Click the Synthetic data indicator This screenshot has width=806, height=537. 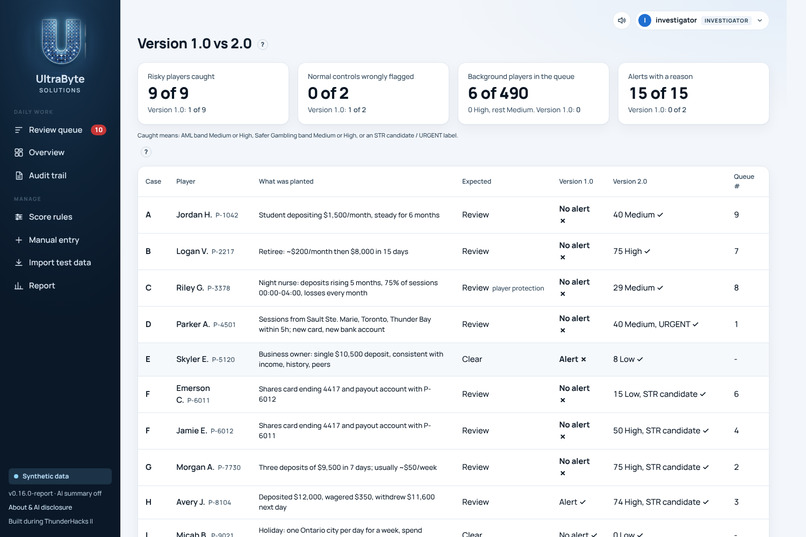(60, 476)
